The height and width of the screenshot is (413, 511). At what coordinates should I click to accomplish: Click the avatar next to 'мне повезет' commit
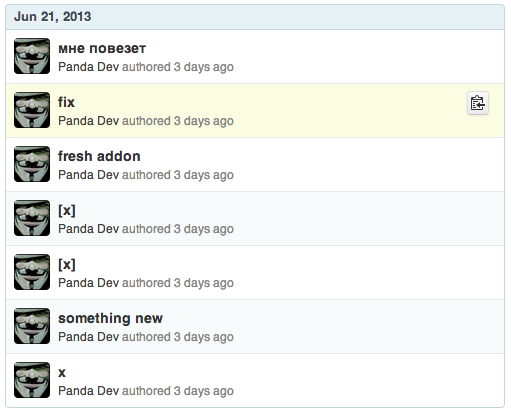click(x=32, y=56)
